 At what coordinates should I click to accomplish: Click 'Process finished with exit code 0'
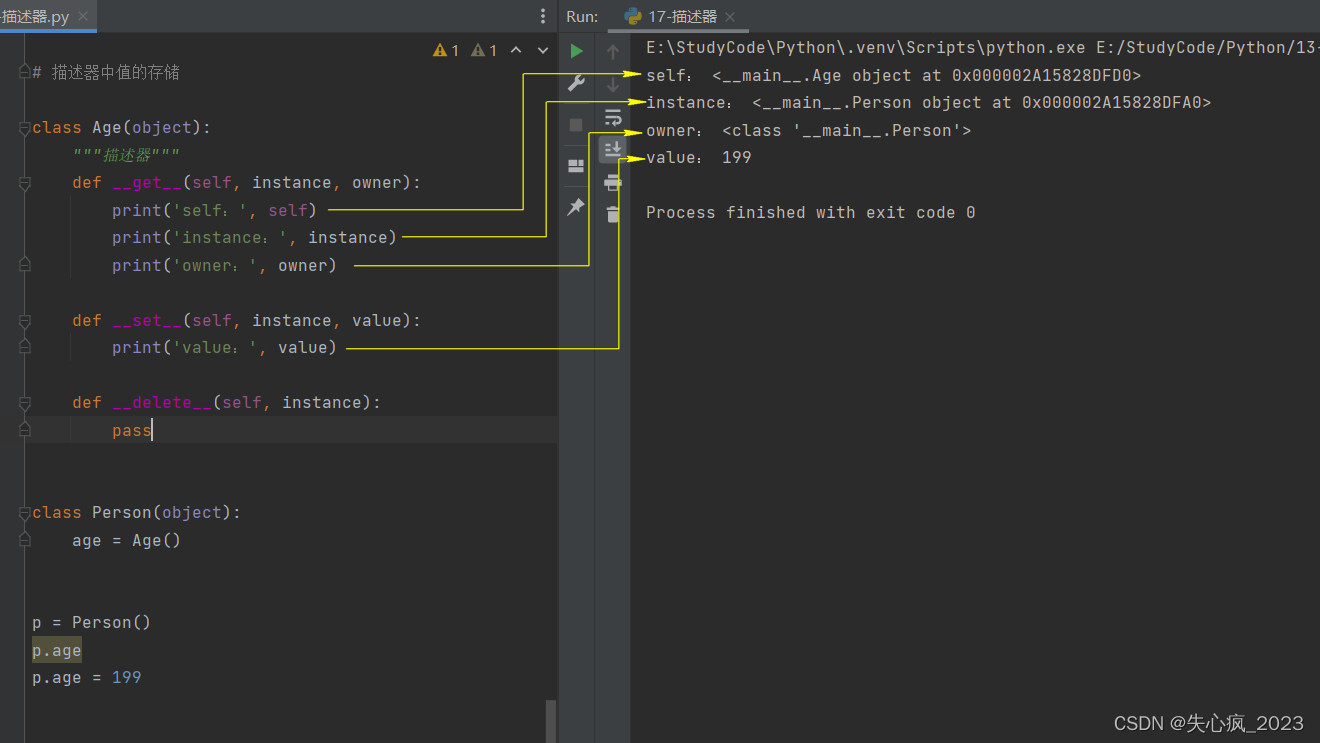pyautogui.click(x=810, y=212)
